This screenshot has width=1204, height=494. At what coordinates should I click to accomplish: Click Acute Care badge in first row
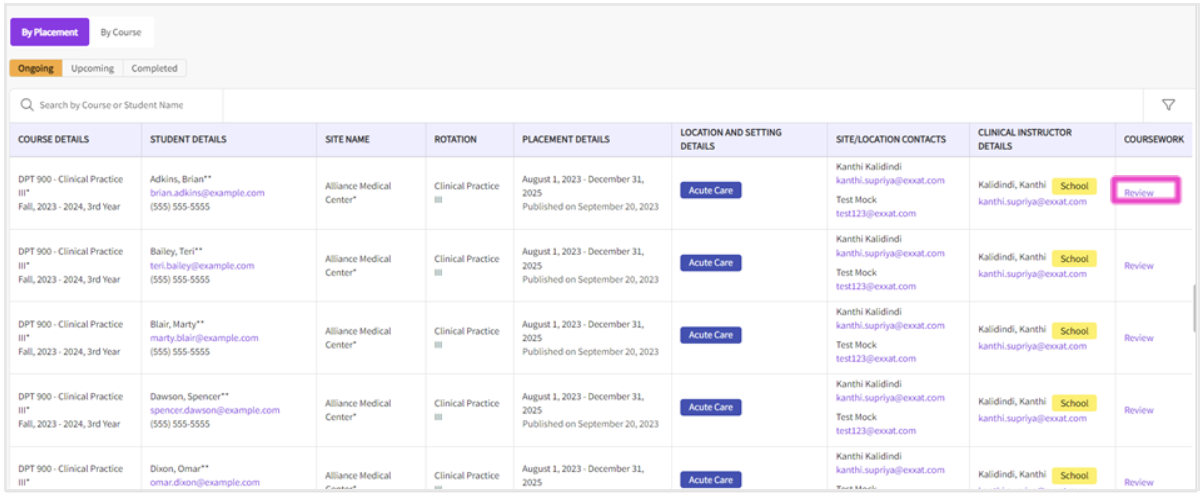click(x=710, y=190)
